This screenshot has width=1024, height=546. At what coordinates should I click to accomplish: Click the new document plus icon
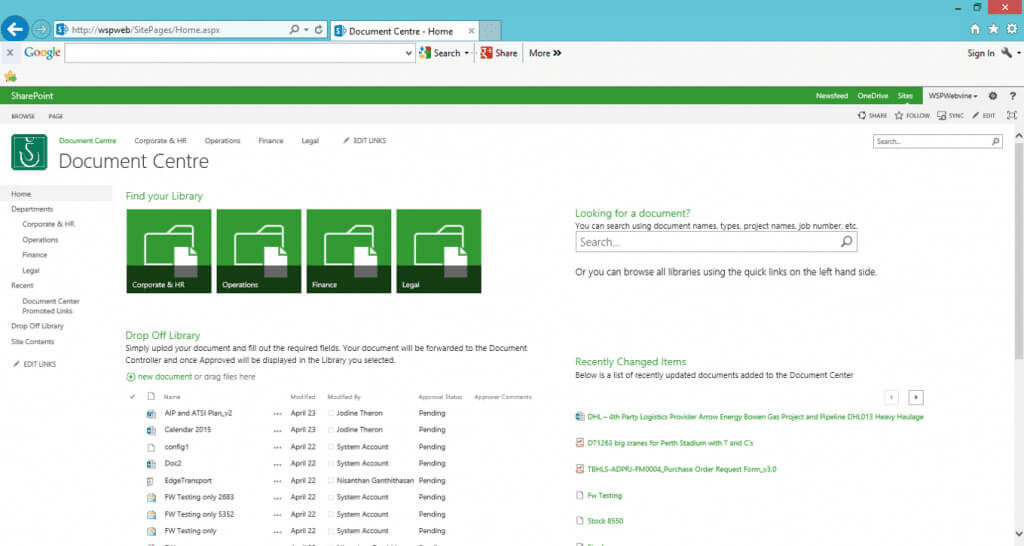(x=131, y=377)
